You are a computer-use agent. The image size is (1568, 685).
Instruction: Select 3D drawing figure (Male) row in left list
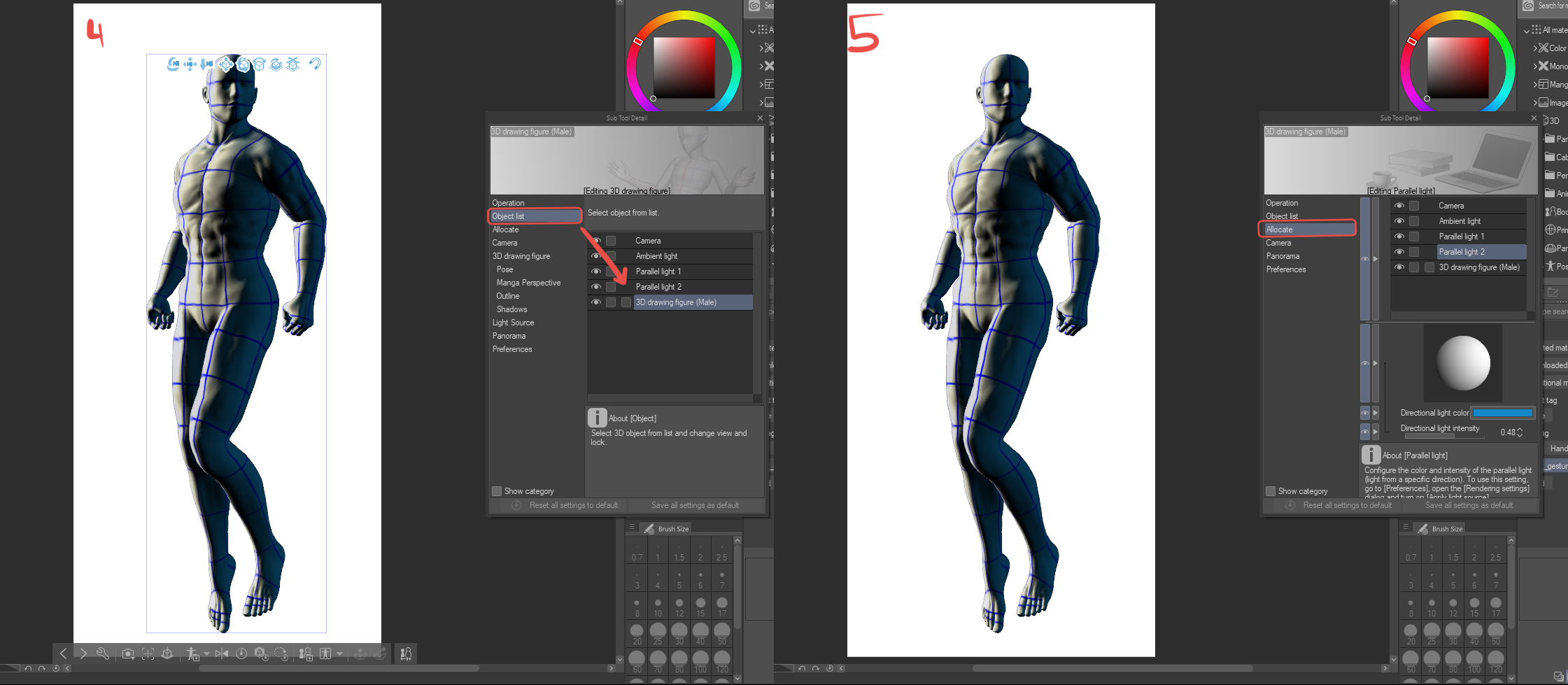pos(693,302)
